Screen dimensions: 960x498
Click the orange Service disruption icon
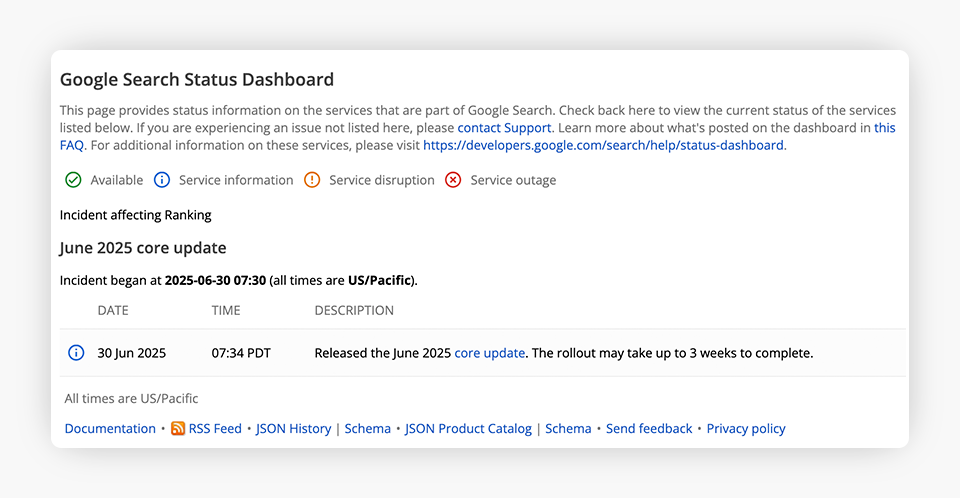[x=312, y=180]
